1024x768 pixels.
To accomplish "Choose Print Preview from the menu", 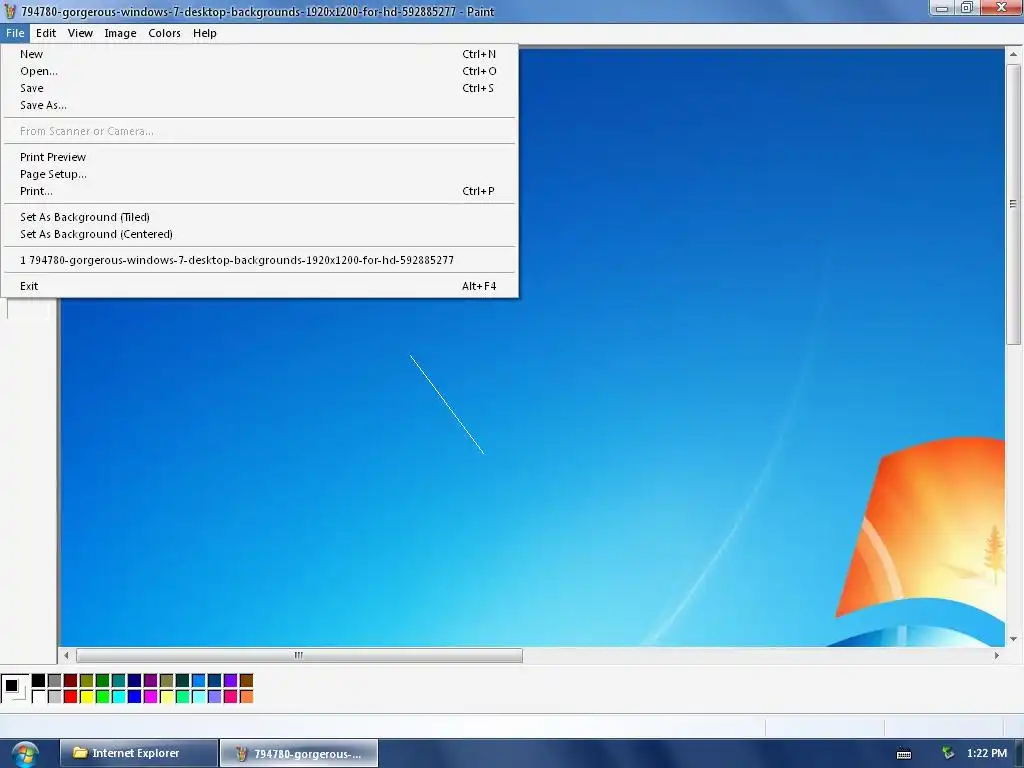I will (259, 157).
